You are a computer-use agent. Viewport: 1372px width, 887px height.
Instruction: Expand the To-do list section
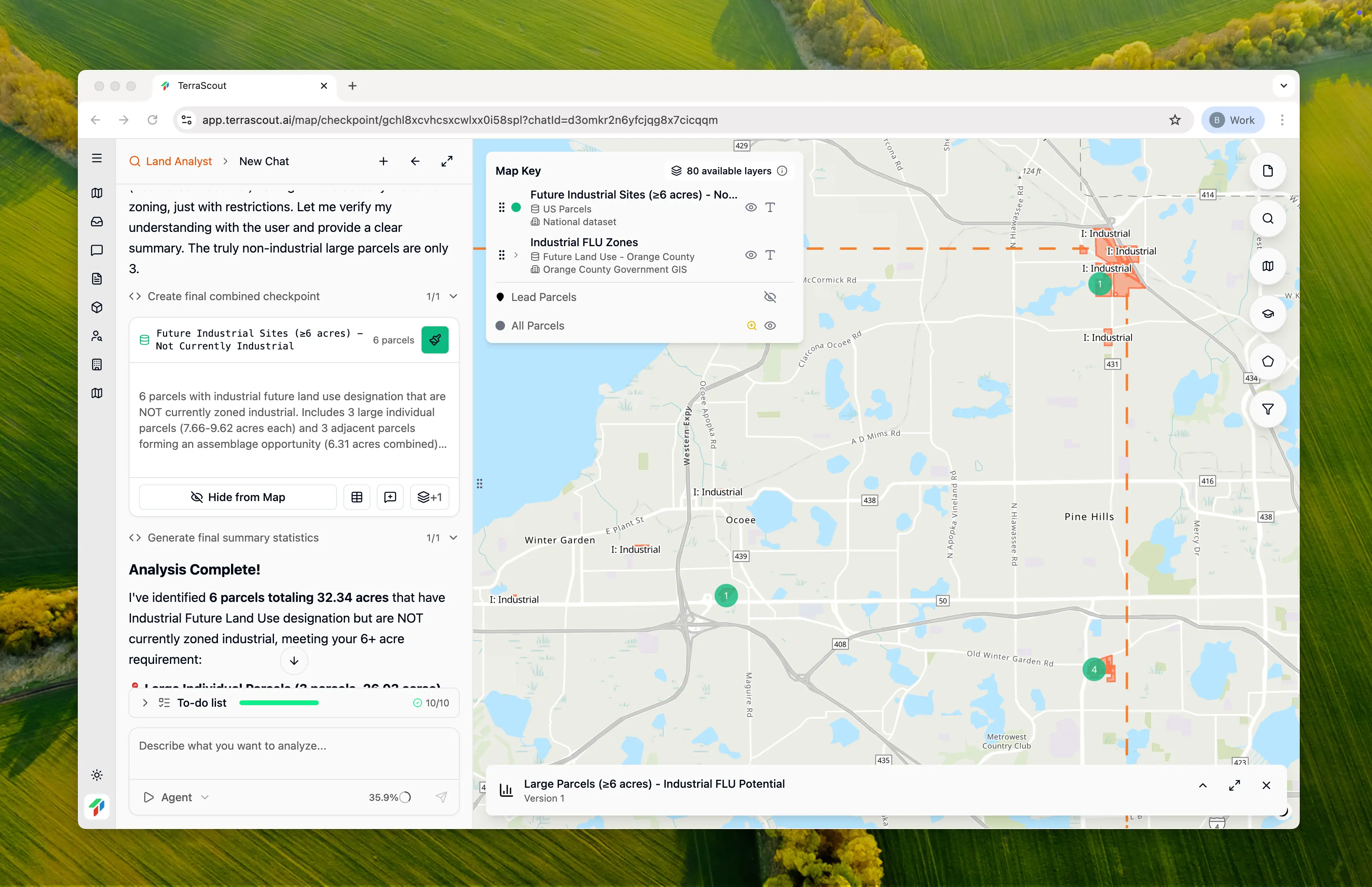tap(145, 703)
